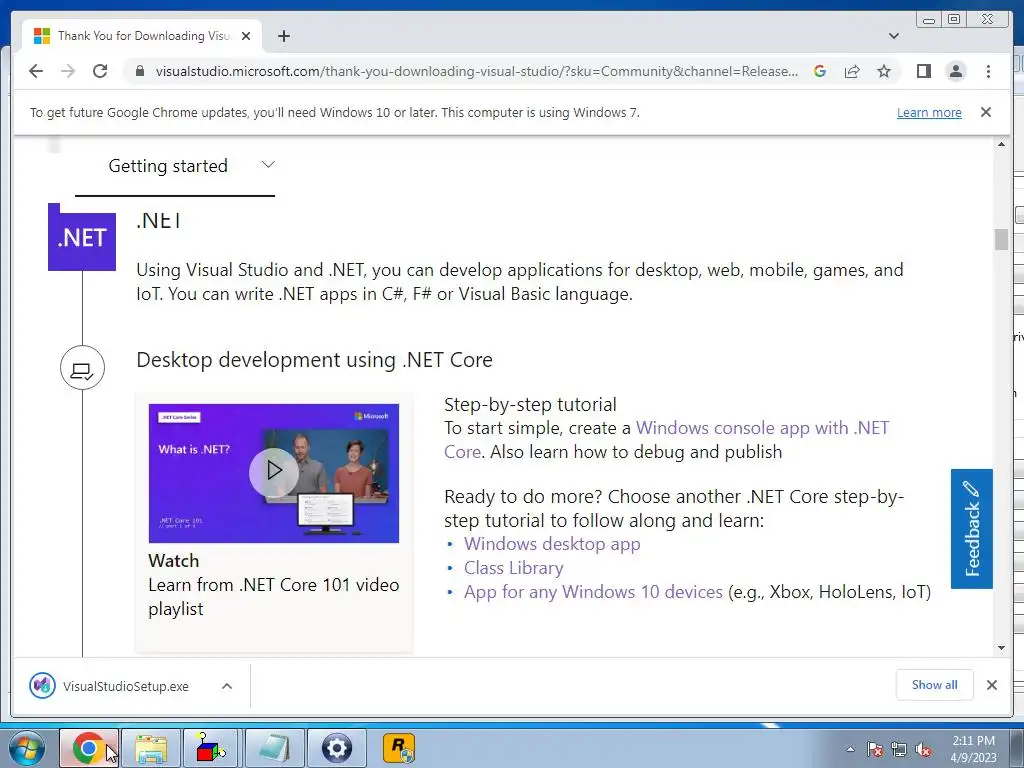
Task: Open App for any Windows 10 devices link
Action: point(593,592)
